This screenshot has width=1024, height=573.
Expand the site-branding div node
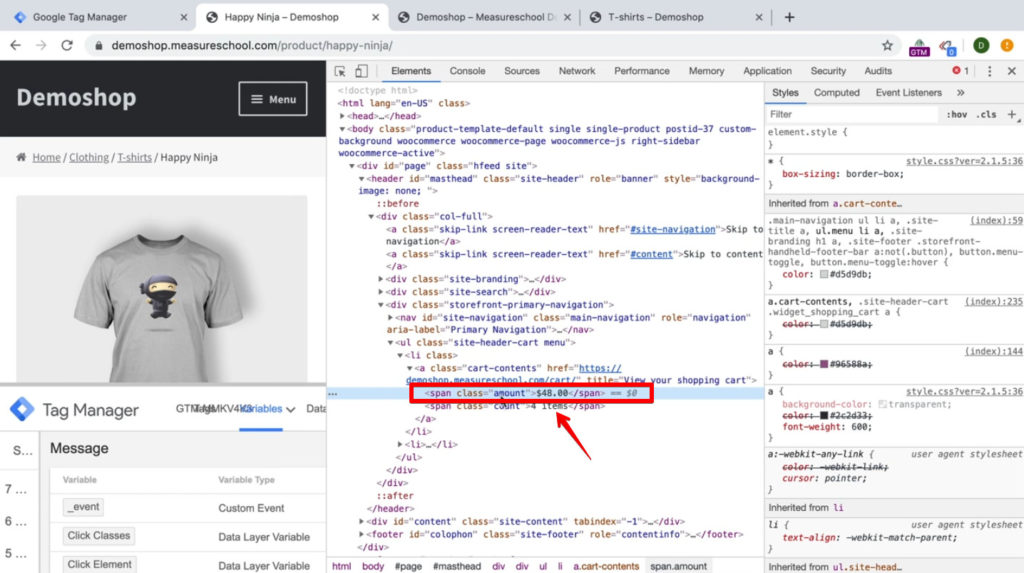pyautogui.click(x=381, y=279)
